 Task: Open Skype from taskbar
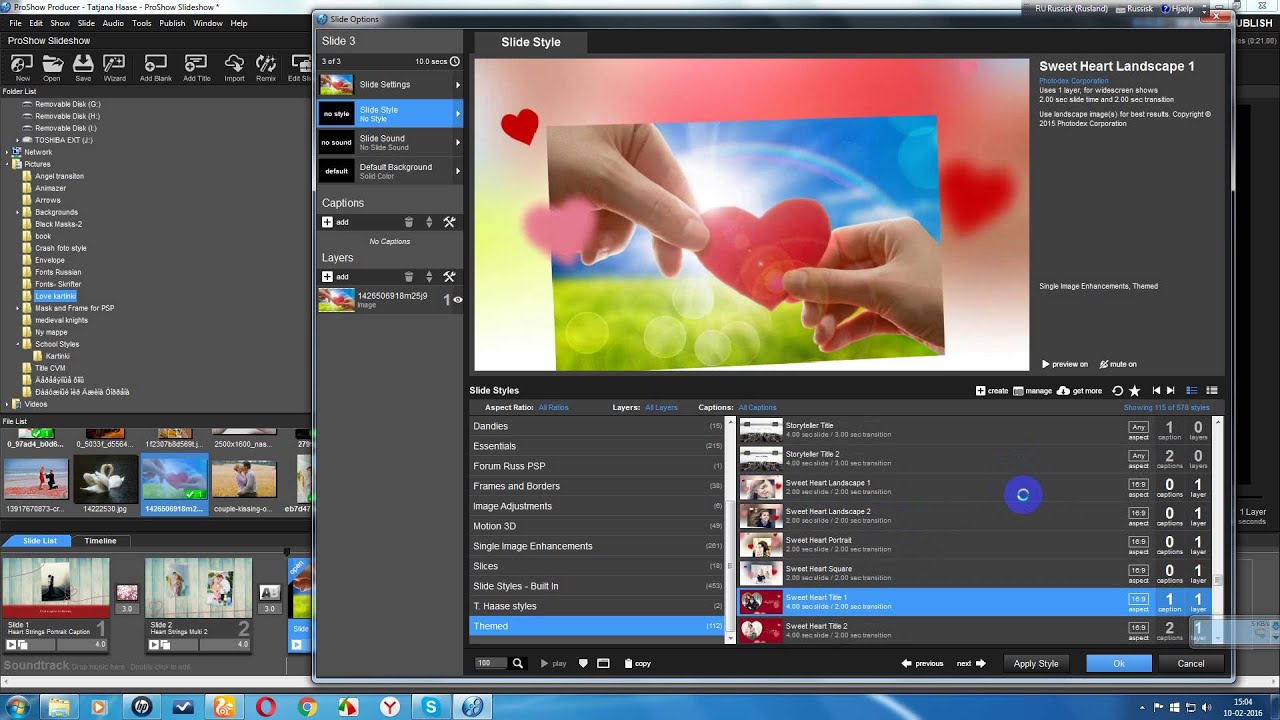tap(431, 707)
